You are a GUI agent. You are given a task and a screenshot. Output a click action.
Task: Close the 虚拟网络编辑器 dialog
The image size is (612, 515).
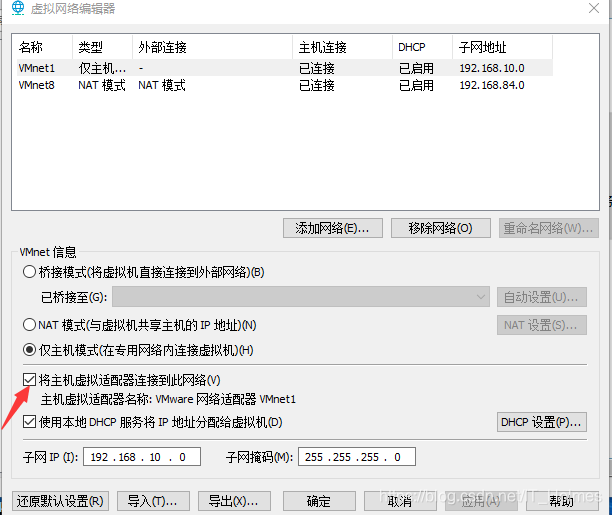coord(594,8)
